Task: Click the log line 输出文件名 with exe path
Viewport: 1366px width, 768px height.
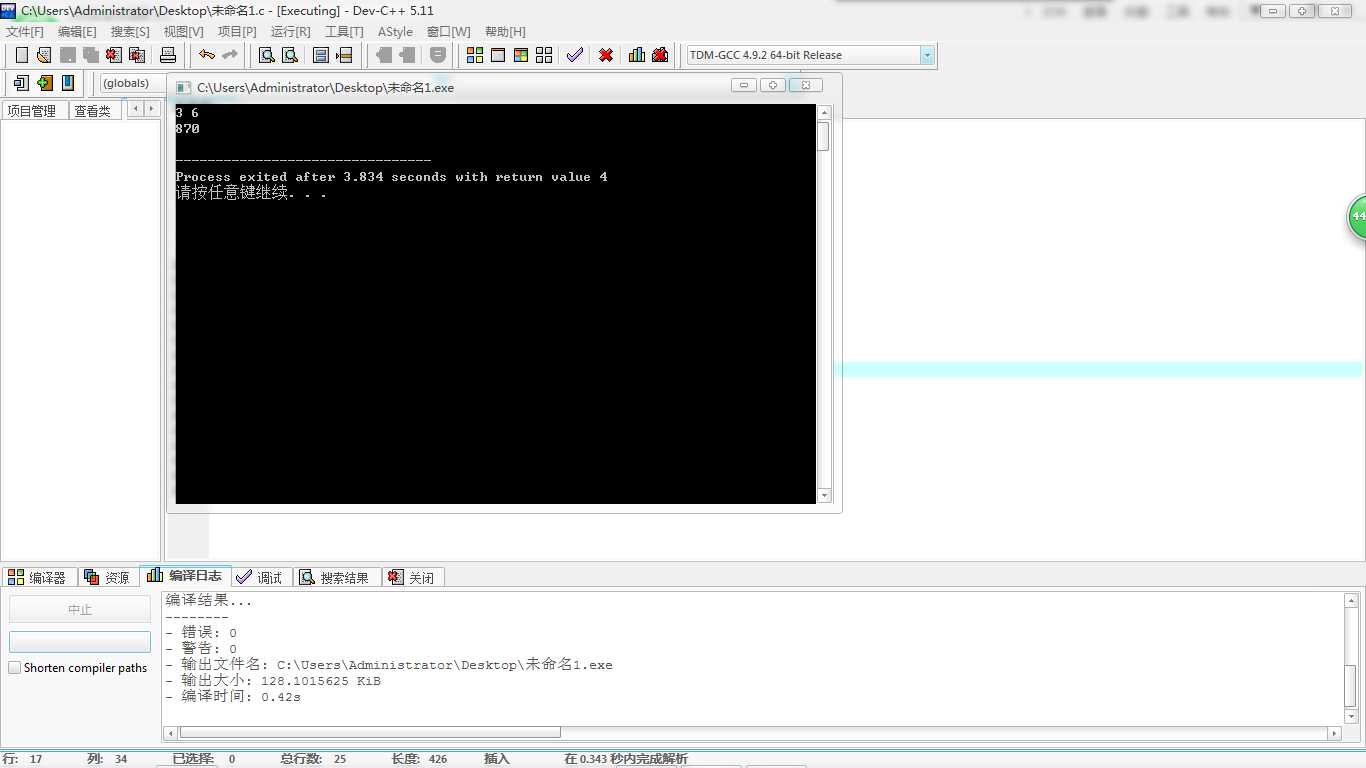Action: 389,665
